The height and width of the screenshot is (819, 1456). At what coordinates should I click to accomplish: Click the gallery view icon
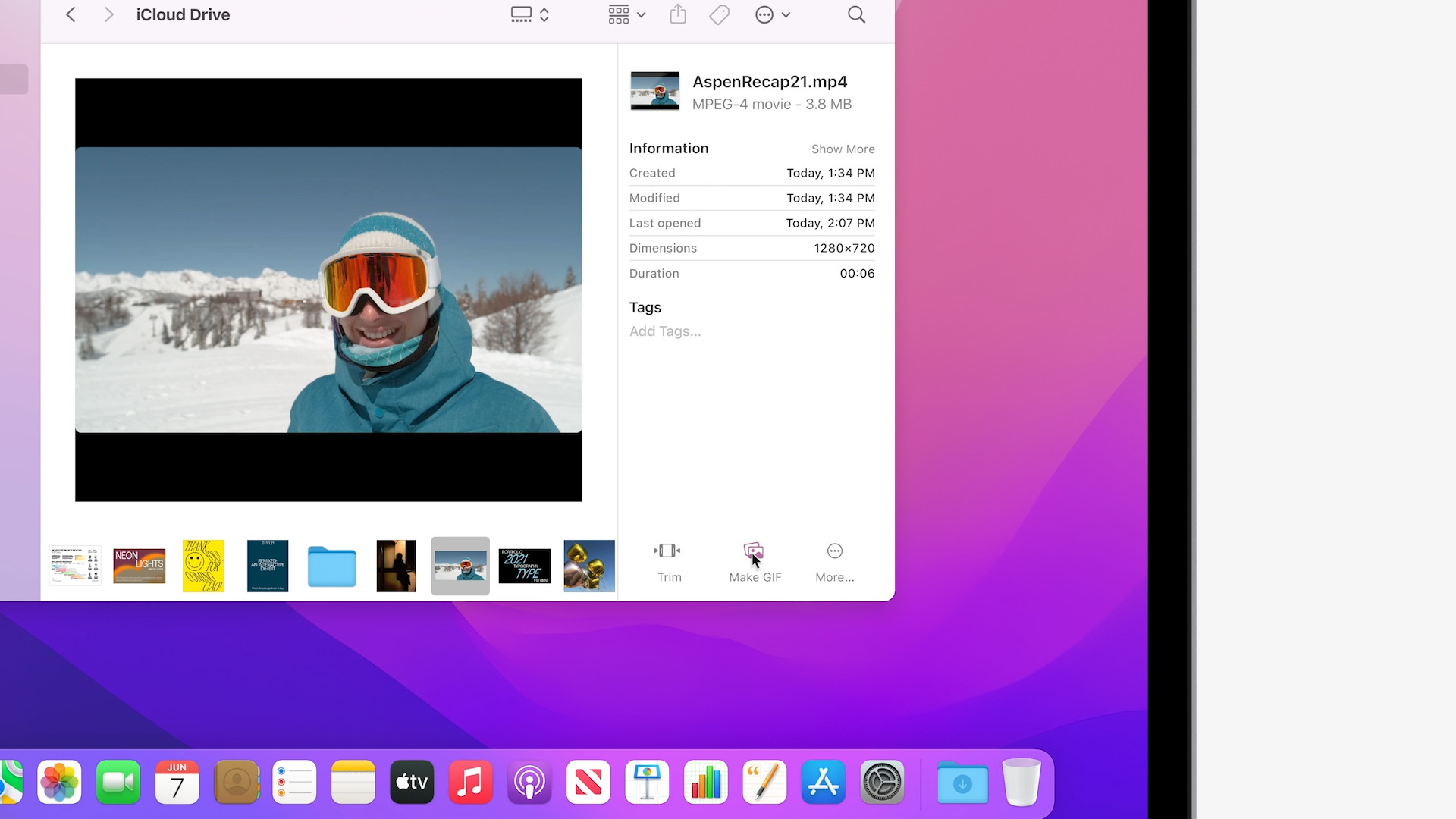[x=522, y=14]
